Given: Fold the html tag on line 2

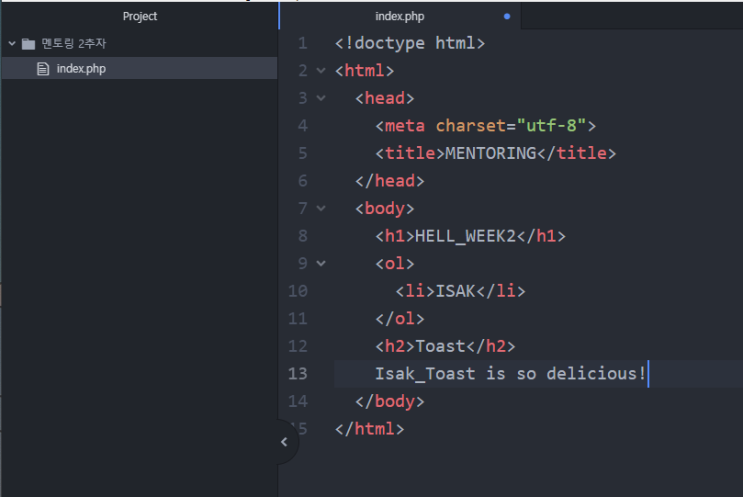Looking at the screenshot, I should click(x=321, y=71).
